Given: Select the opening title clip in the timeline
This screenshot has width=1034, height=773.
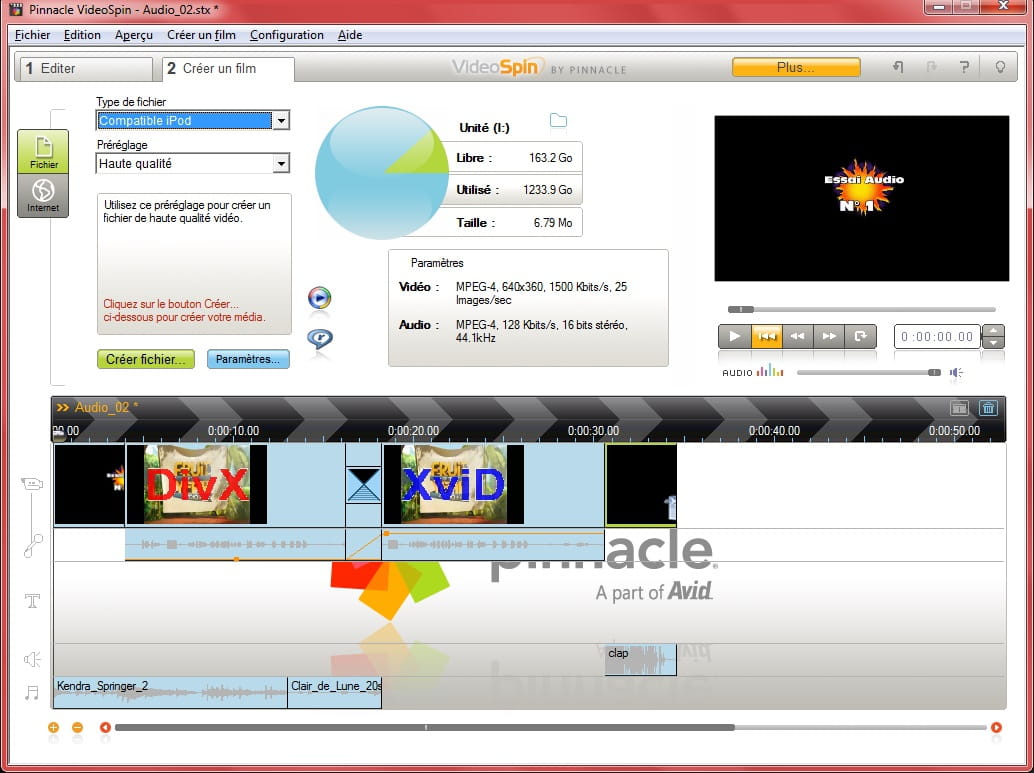Looking at the screenshot, I should click(90, 485).
